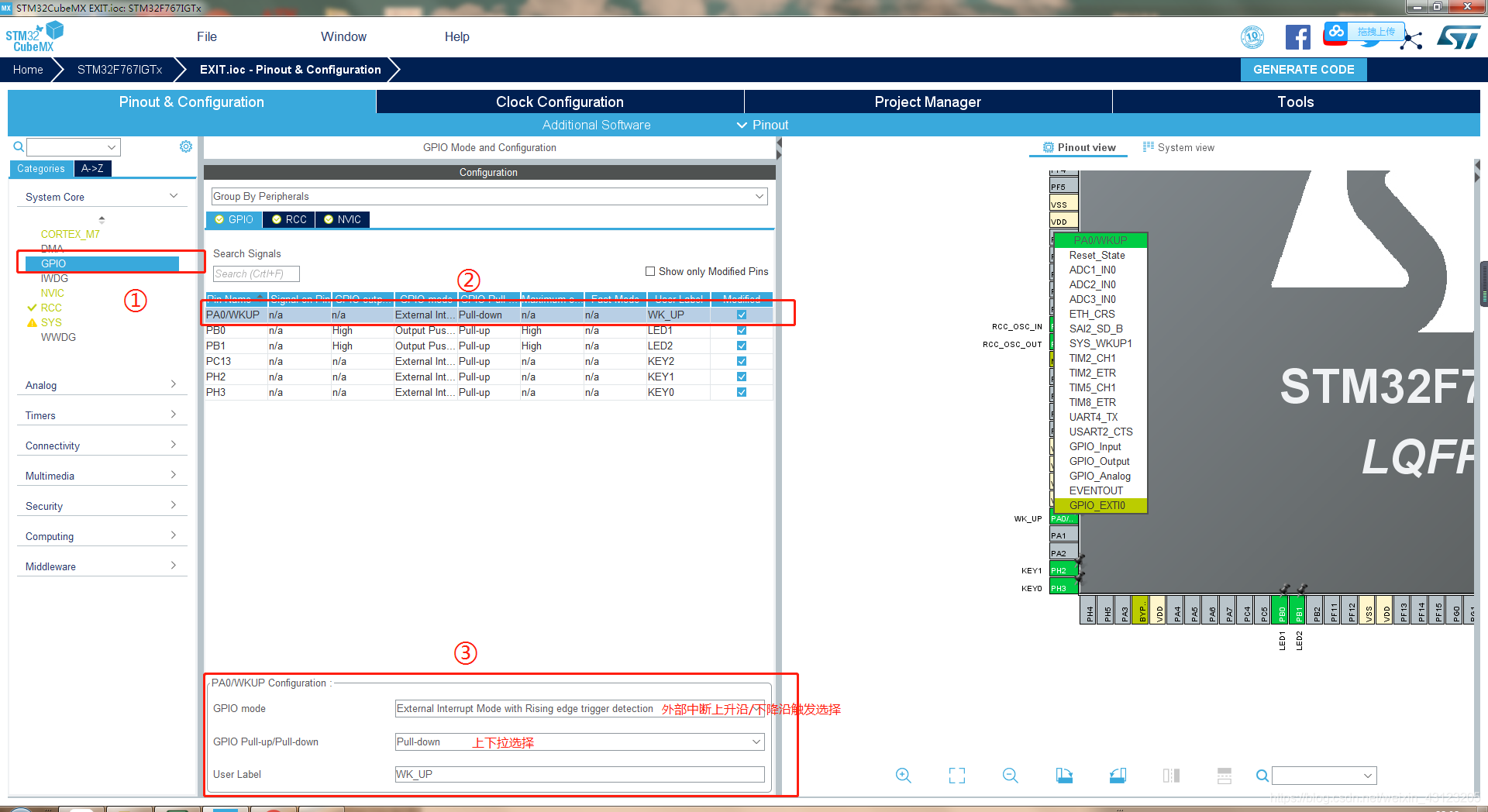
Task: Switch category list to A->Z
Action: 92,168
